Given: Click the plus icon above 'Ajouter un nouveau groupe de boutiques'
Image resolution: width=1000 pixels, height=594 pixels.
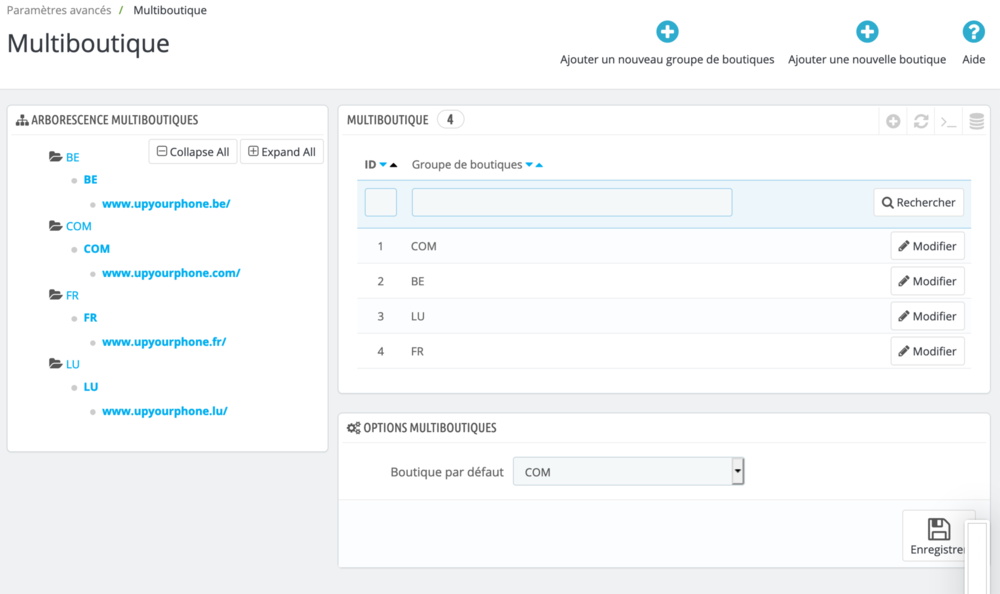Looking at the screenshot, I should point(667,31).
